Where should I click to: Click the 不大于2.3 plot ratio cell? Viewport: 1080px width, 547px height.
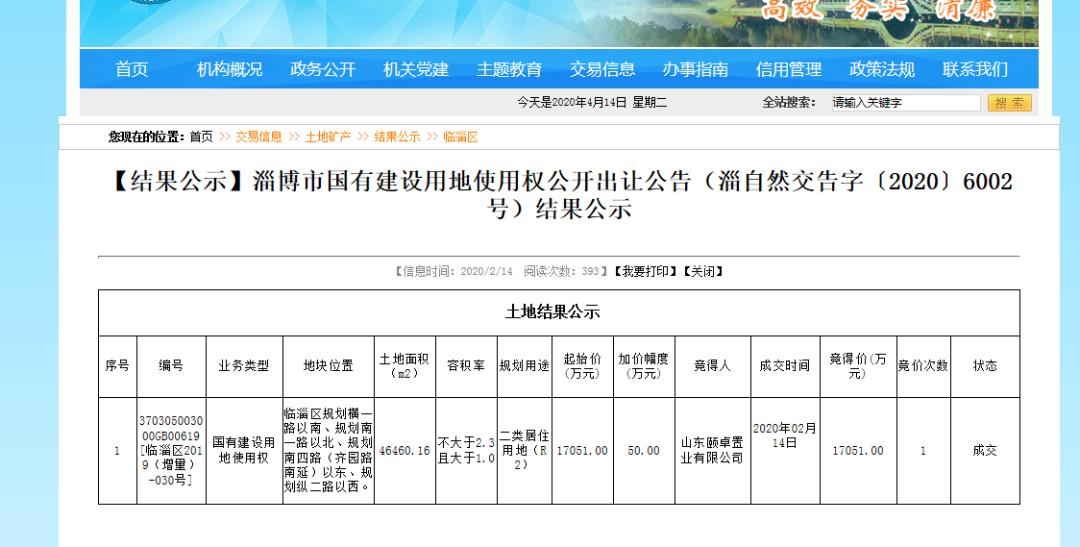pyautogui.click(x=466, y=451)
